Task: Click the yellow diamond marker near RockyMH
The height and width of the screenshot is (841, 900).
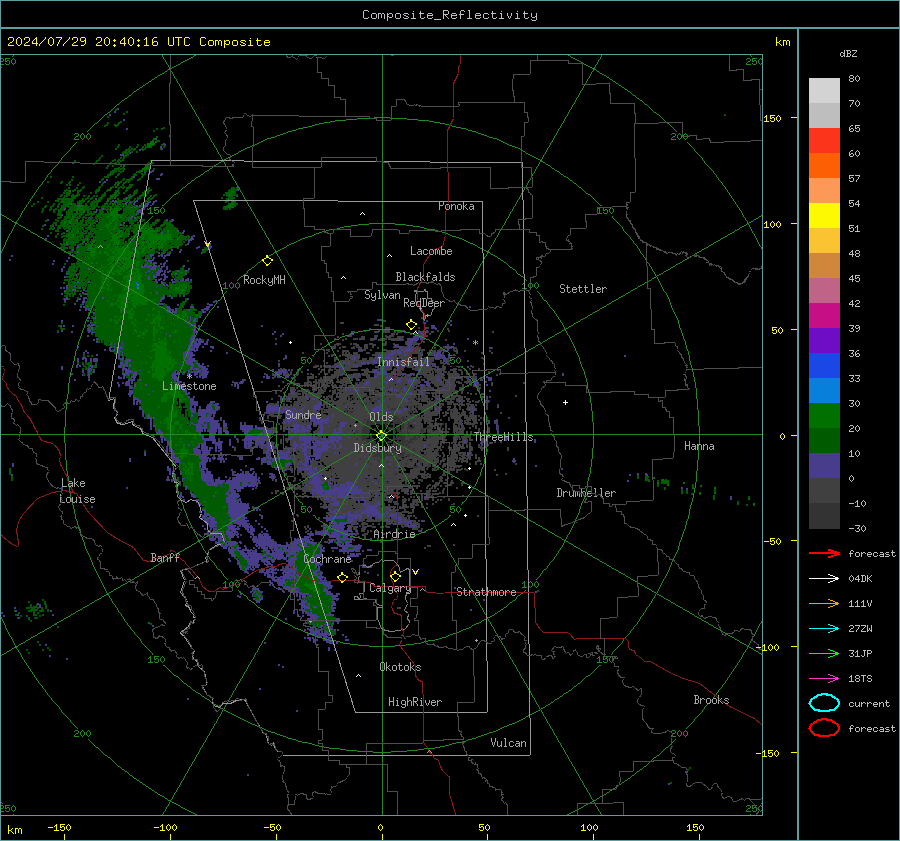Action: (x=267, y=261)
